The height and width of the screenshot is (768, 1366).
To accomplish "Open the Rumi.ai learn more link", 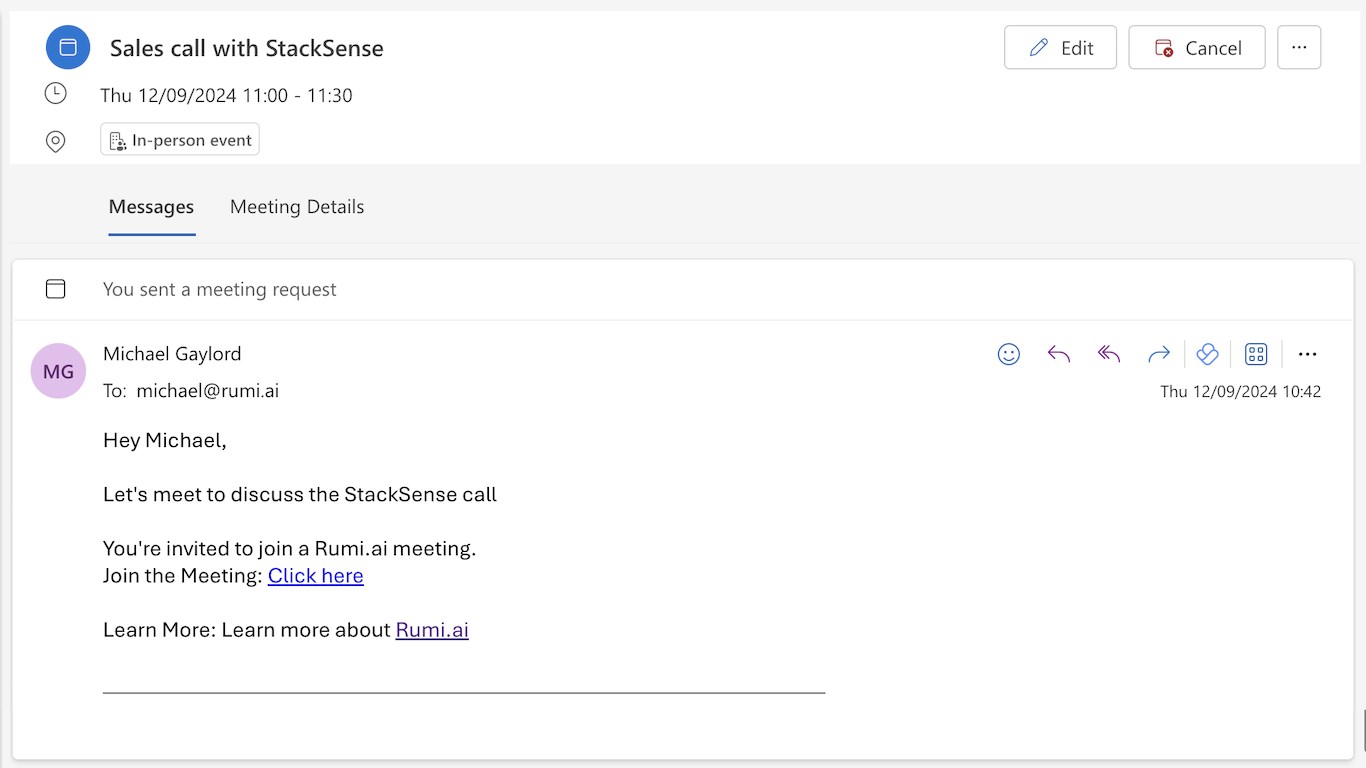I will point(432,630).
